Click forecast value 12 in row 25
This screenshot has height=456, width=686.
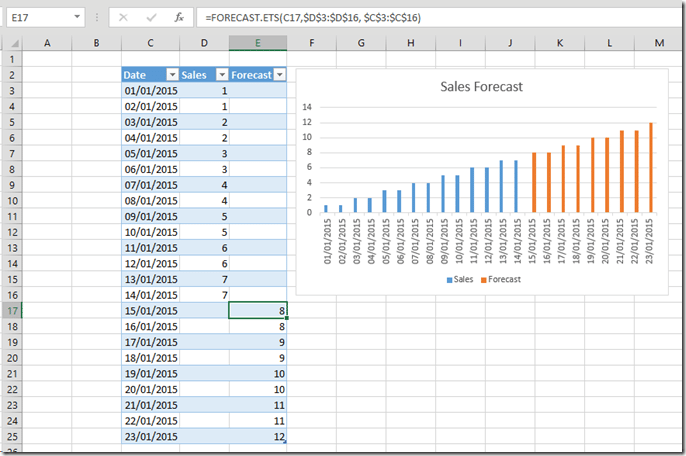click(x=258, y=436)
